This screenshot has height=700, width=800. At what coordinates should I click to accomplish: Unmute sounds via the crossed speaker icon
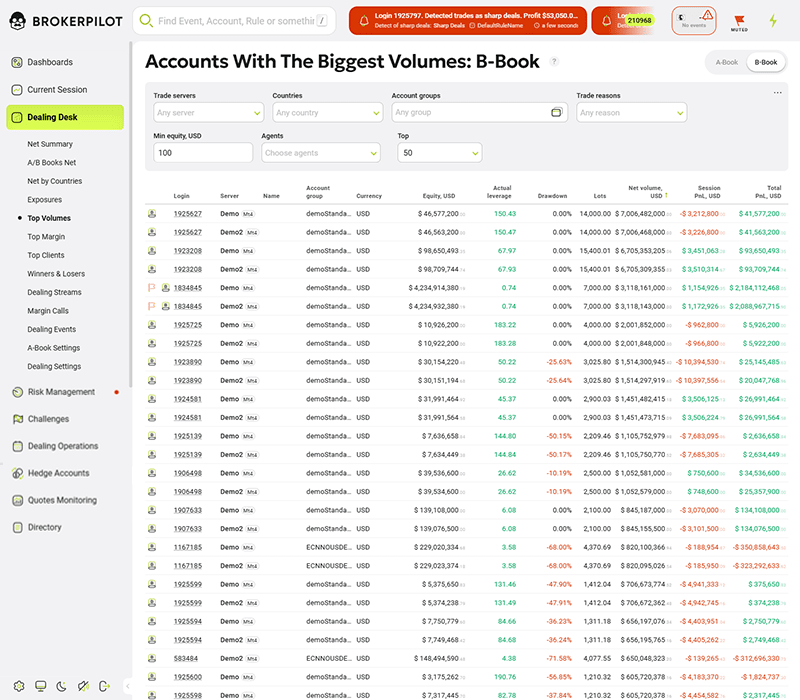[85, 686]
